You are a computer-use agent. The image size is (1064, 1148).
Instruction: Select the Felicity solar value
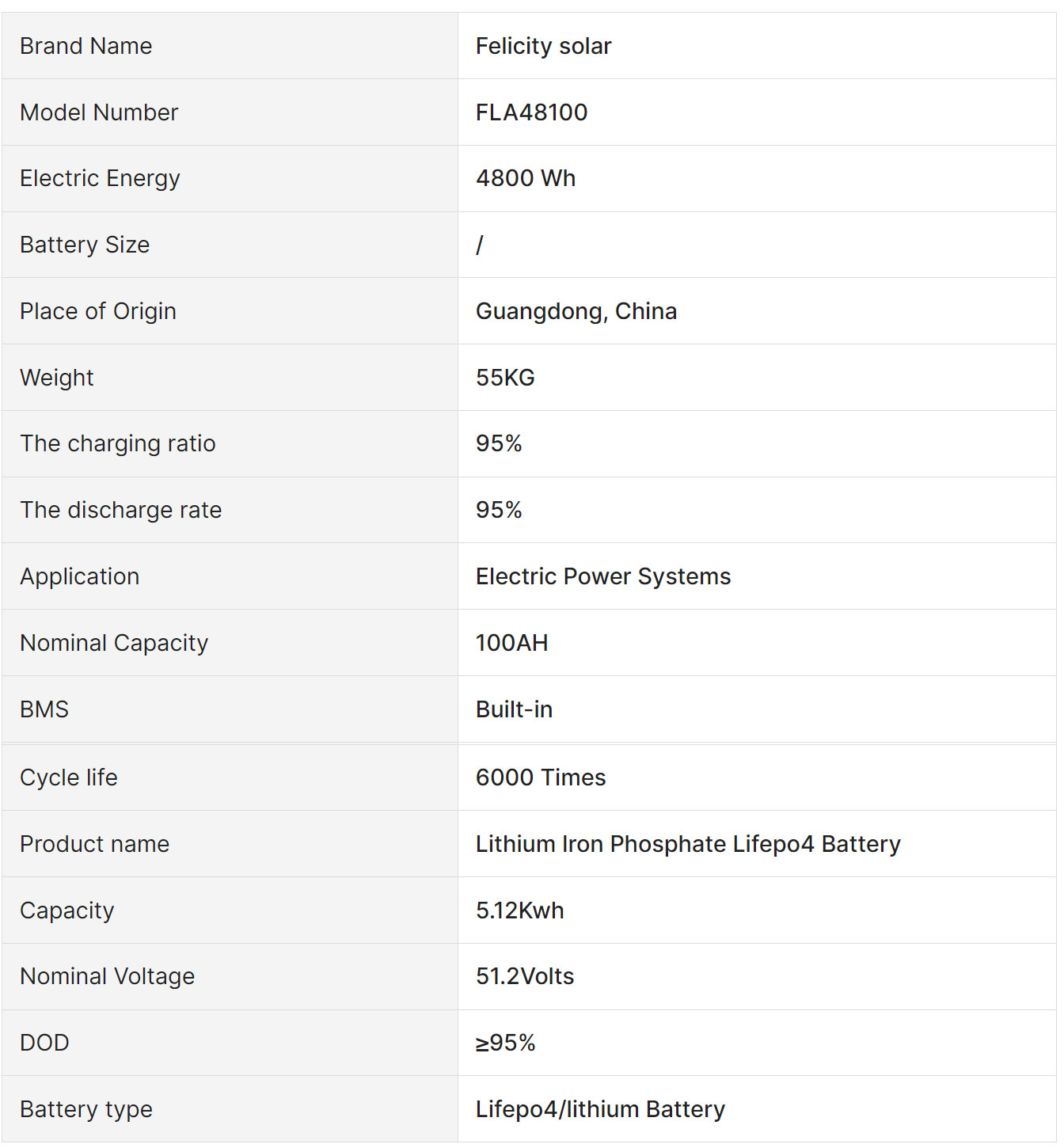(x=543, y=46)
